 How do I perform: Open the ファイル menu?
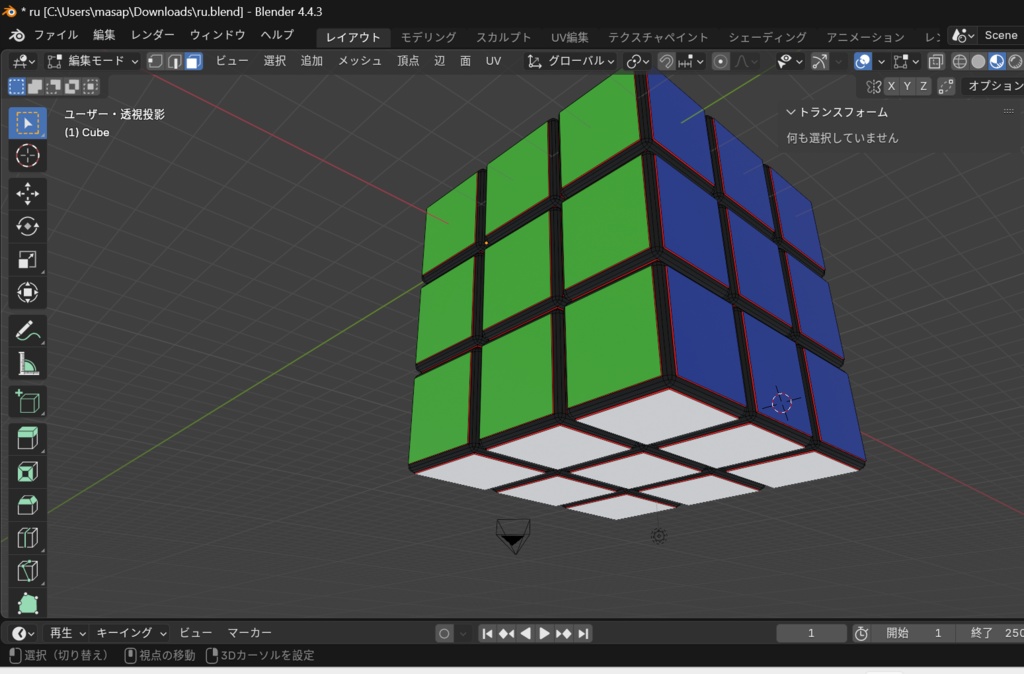[x=56, y=35]
